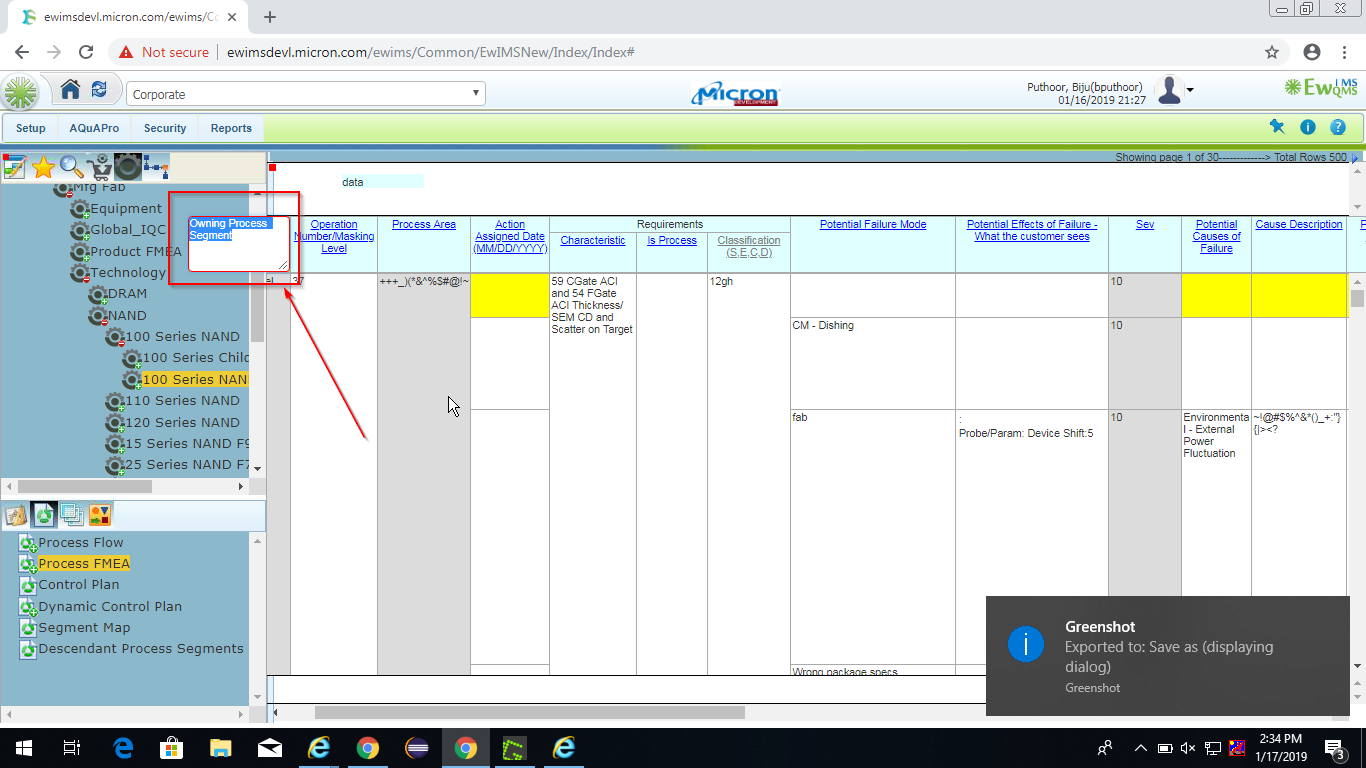Click the blue pin icon

[1277, 127]
